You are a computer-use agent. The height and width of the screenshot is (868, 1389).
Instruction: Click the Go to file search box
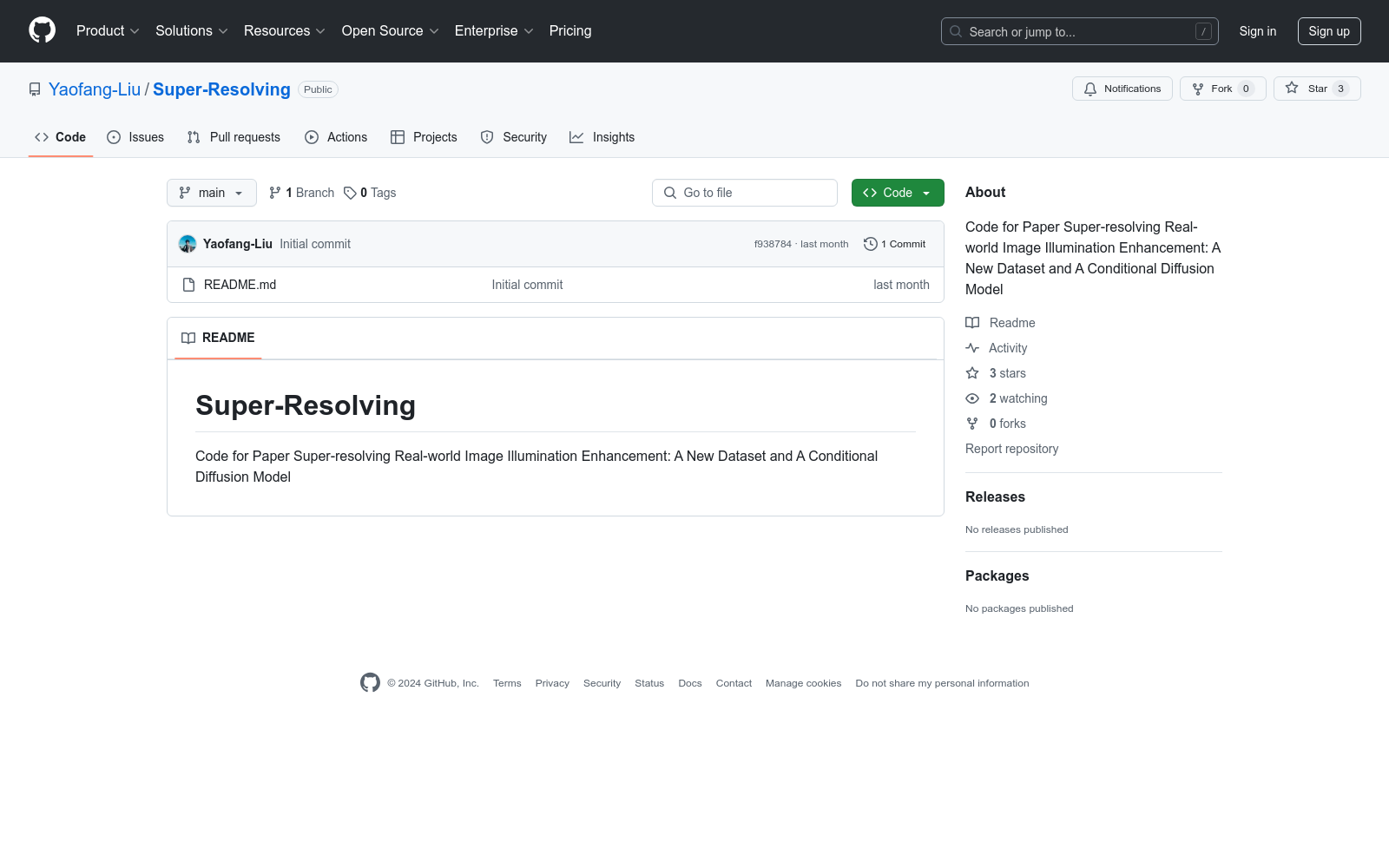point(745,193)
